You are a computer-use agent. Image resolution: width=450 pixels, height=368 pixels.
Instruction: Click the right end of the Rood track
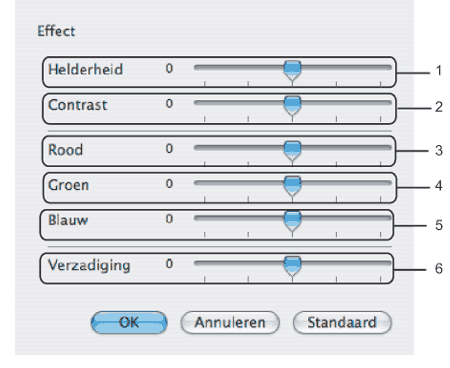coord(388,148)
